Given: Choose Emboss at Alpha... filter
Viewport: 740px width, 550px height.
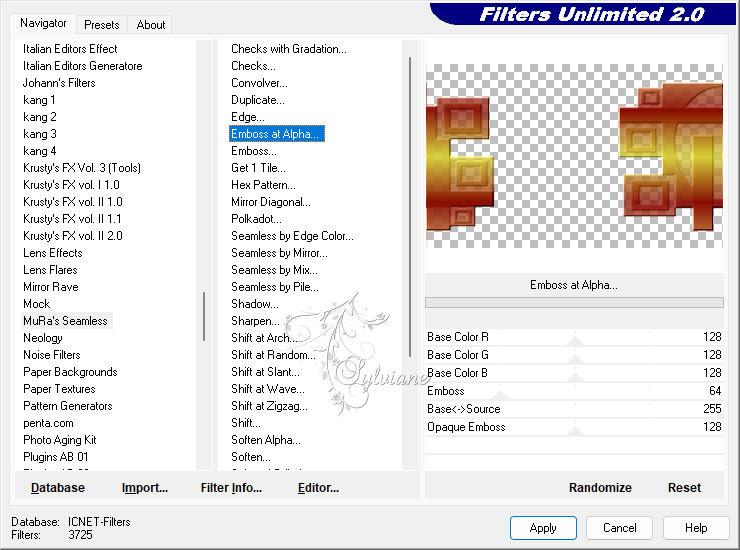Looking at the screenshot, I should tap(277, 134).
